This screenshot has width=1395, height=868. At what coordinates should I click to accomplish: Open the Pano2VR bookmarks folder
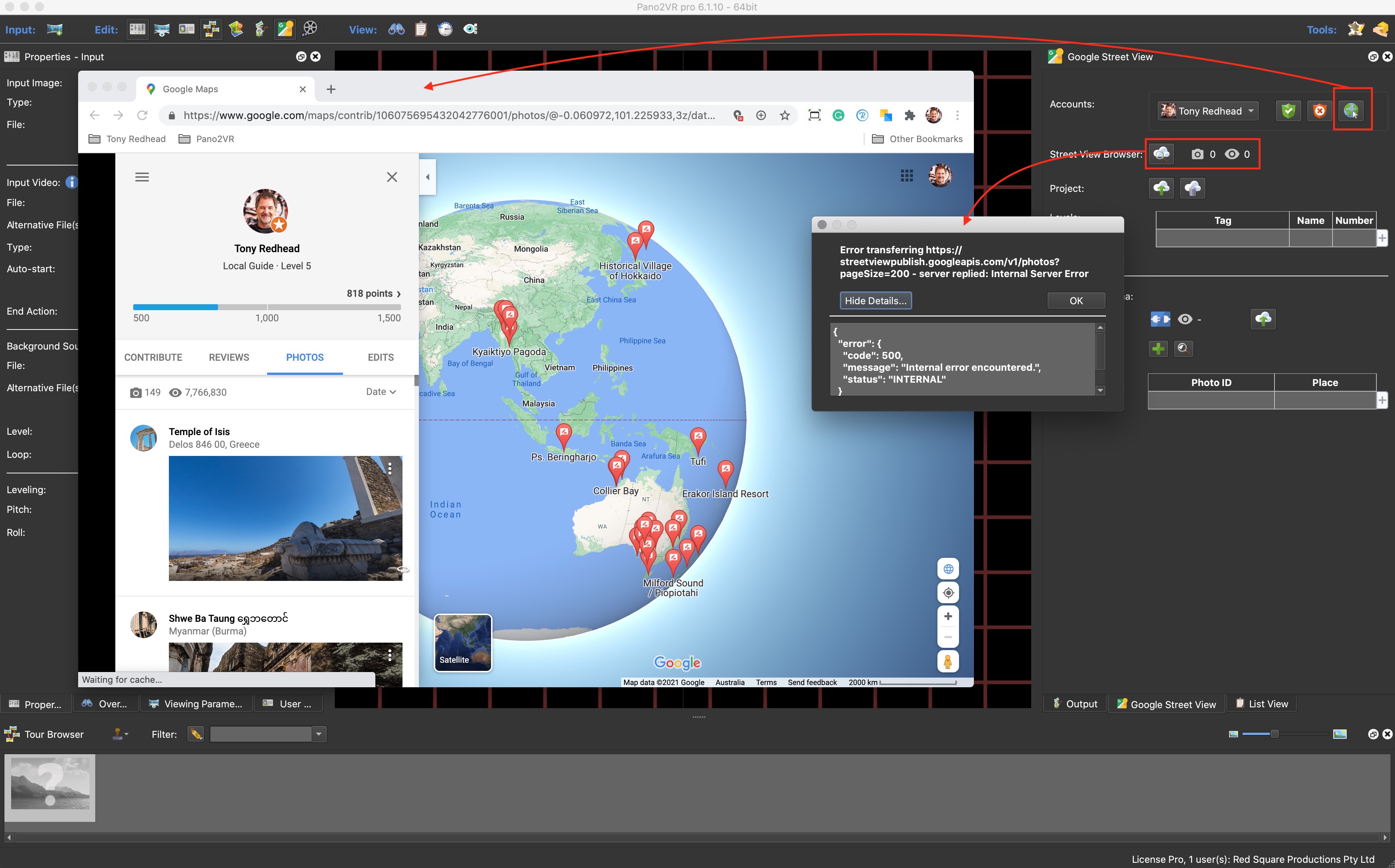coord(206,139)
